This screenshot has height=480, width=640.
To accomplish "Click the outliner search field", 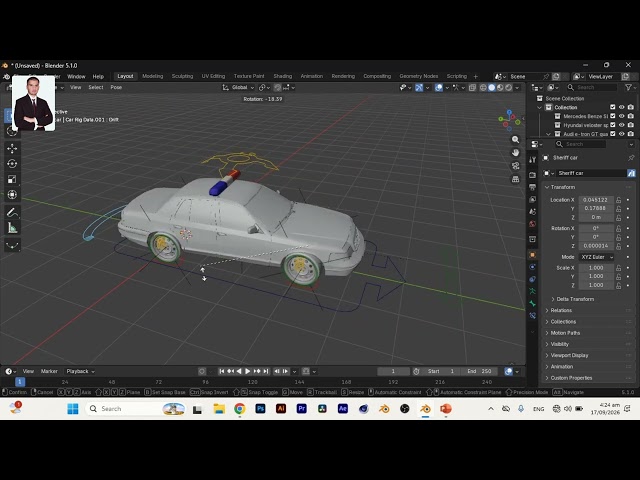I will pos(592,87).
